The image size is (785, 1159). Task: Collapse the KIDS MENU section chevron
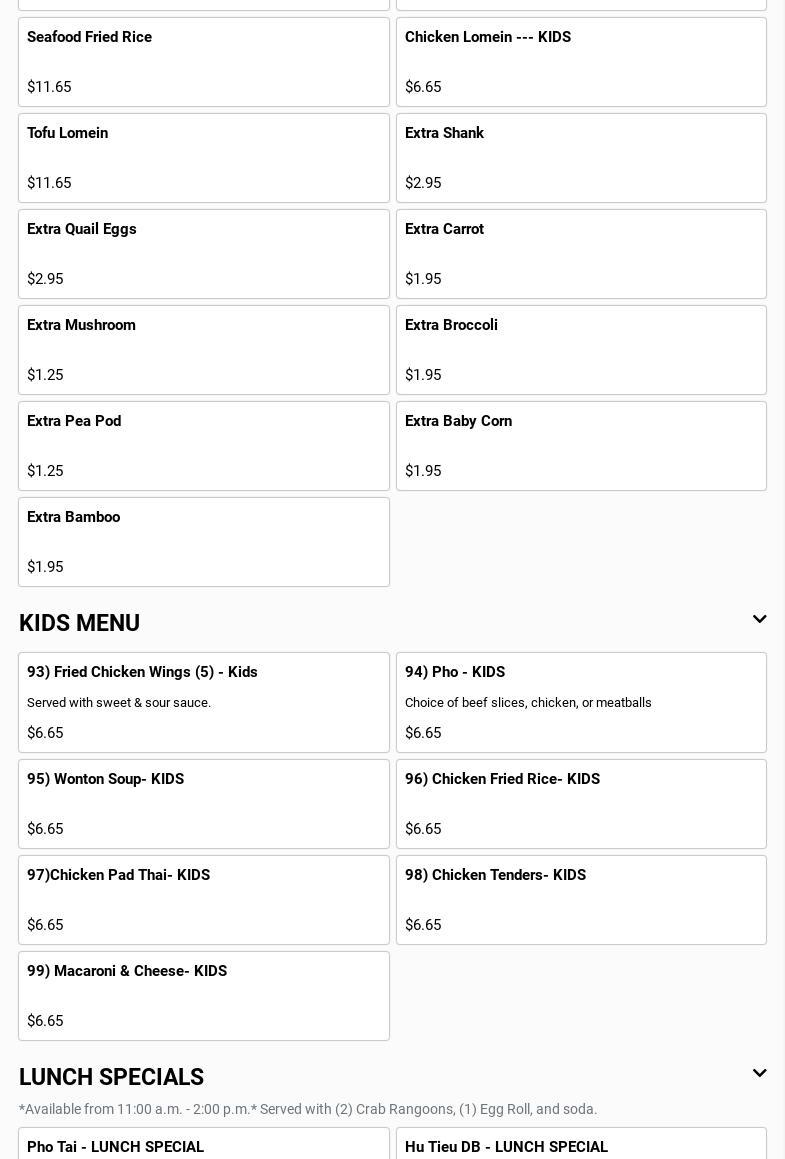[759, 620]
